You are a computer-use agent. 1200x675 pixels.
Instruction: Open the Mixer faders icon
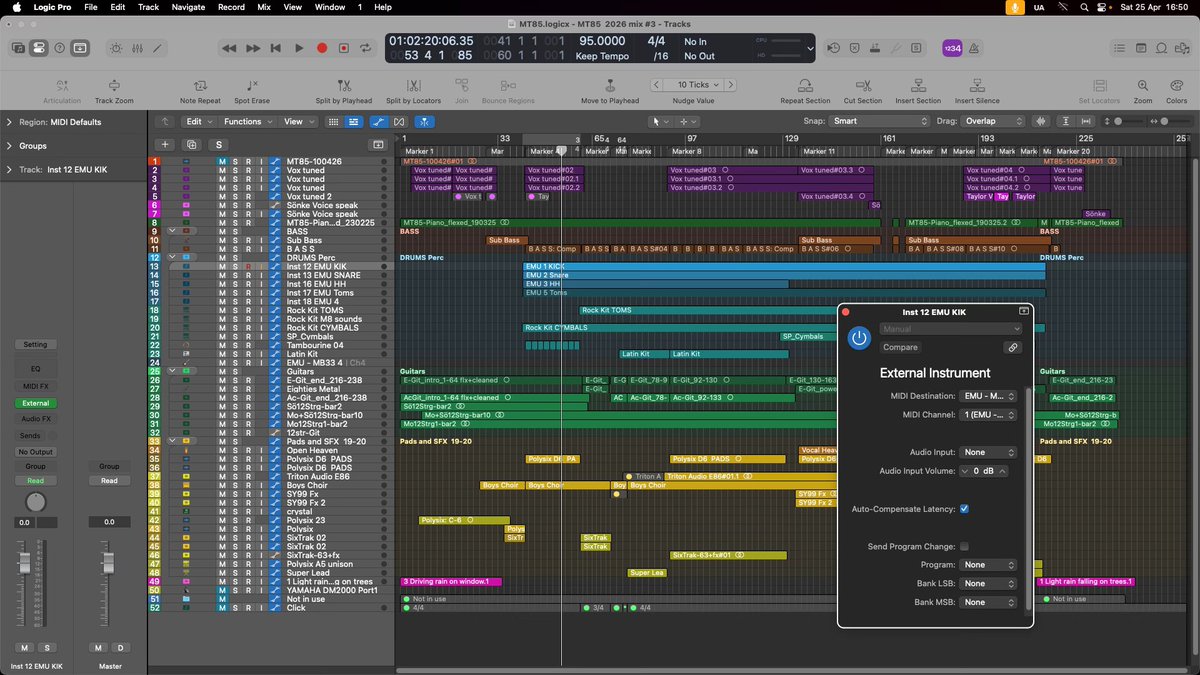(136, 47)
